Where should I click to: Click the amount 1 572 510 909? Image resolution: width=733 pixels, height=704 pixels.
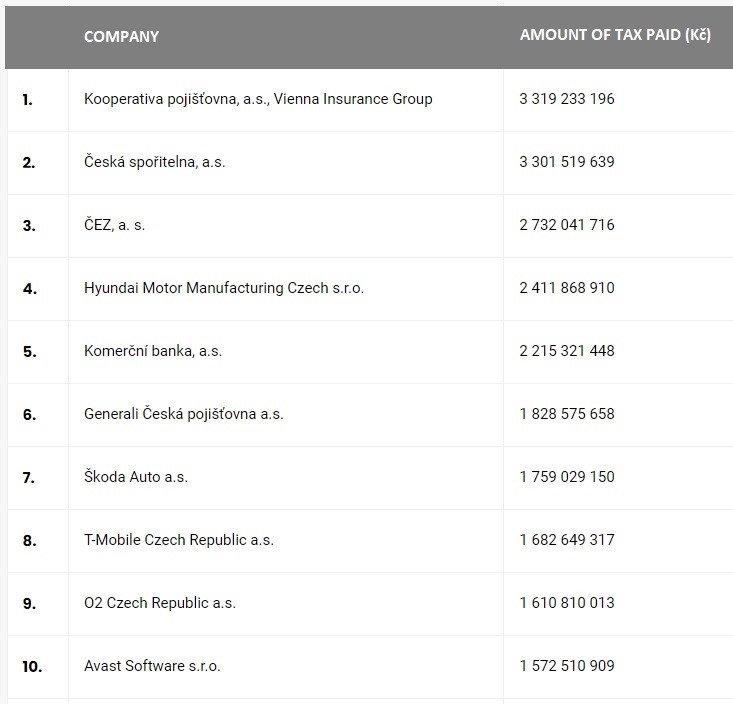tap(567, 666)
